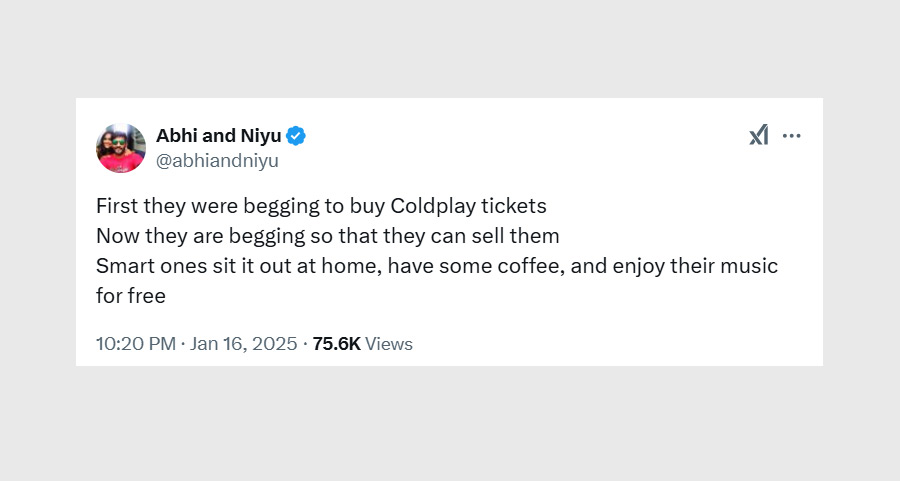This screenshot has height=481, width=900.
Task: Open the Grok explain-post icon
Action: (x=759, y=136)
